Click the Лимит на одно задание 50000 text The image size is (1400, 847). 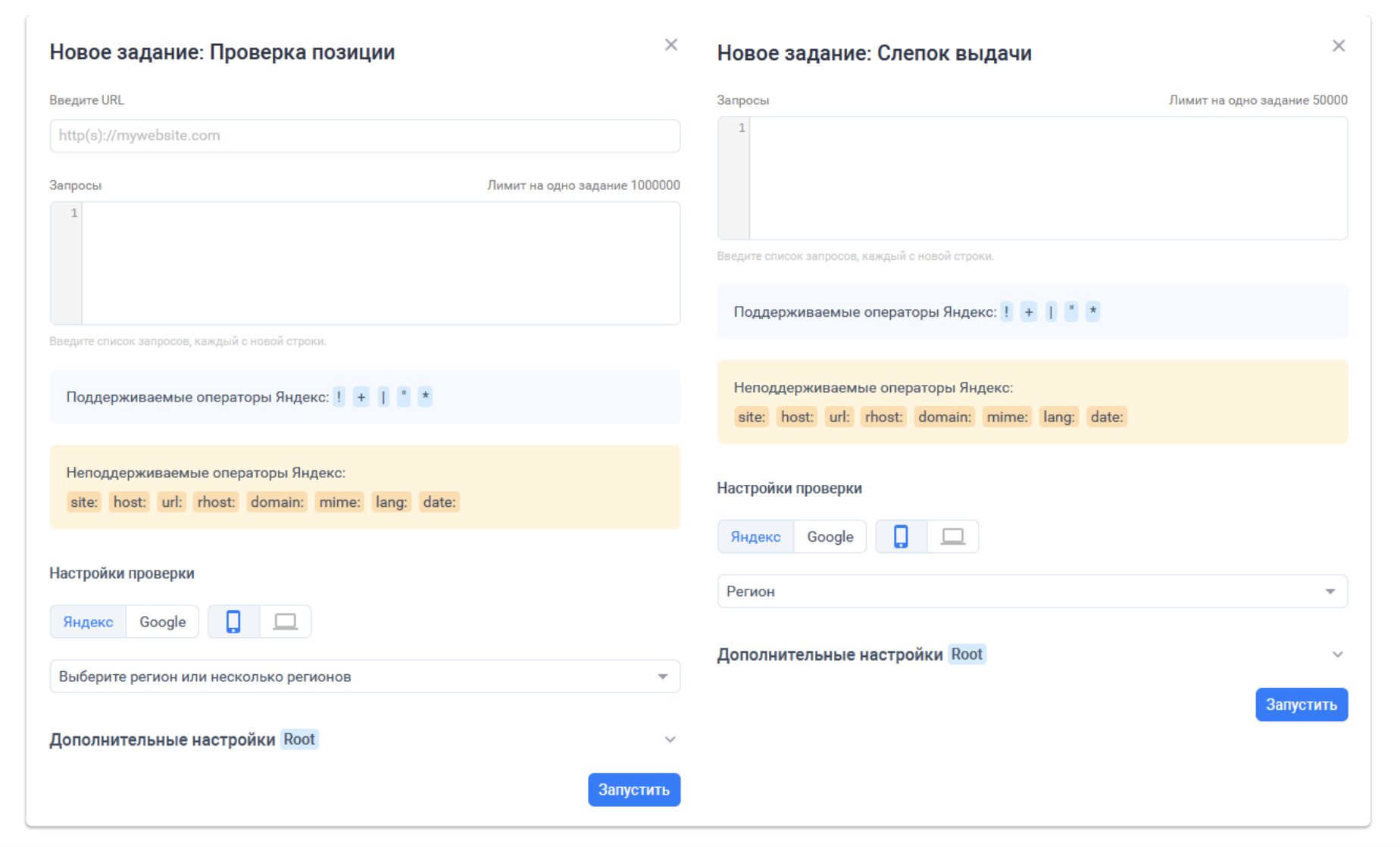1258,100
